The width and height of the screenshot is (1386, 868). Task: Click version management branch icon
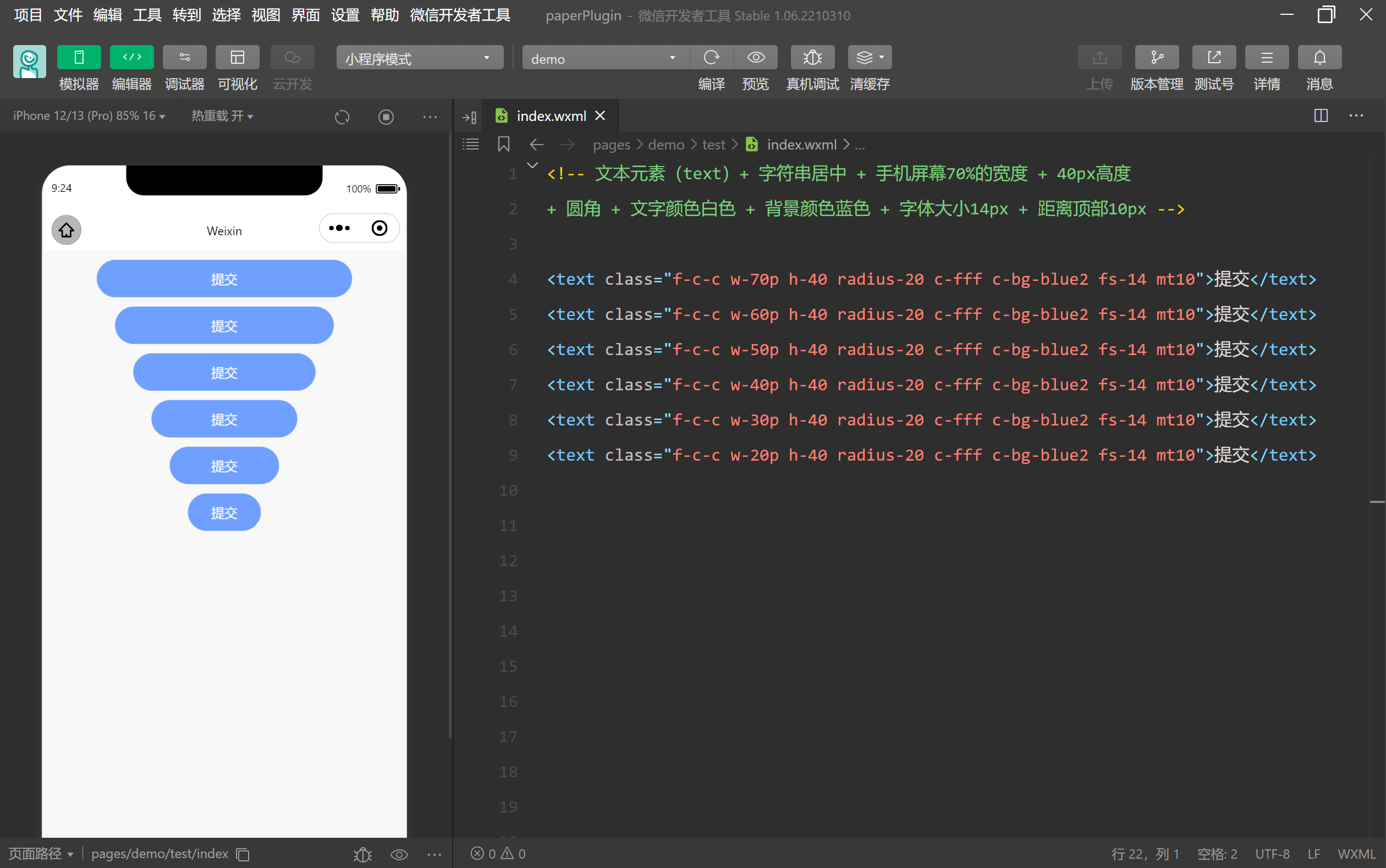click(1156, 57)
